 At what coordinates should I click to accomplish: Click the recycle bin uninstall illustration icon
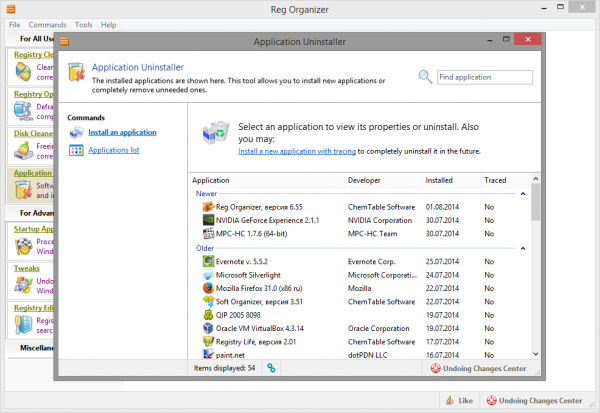click(215, 132)
